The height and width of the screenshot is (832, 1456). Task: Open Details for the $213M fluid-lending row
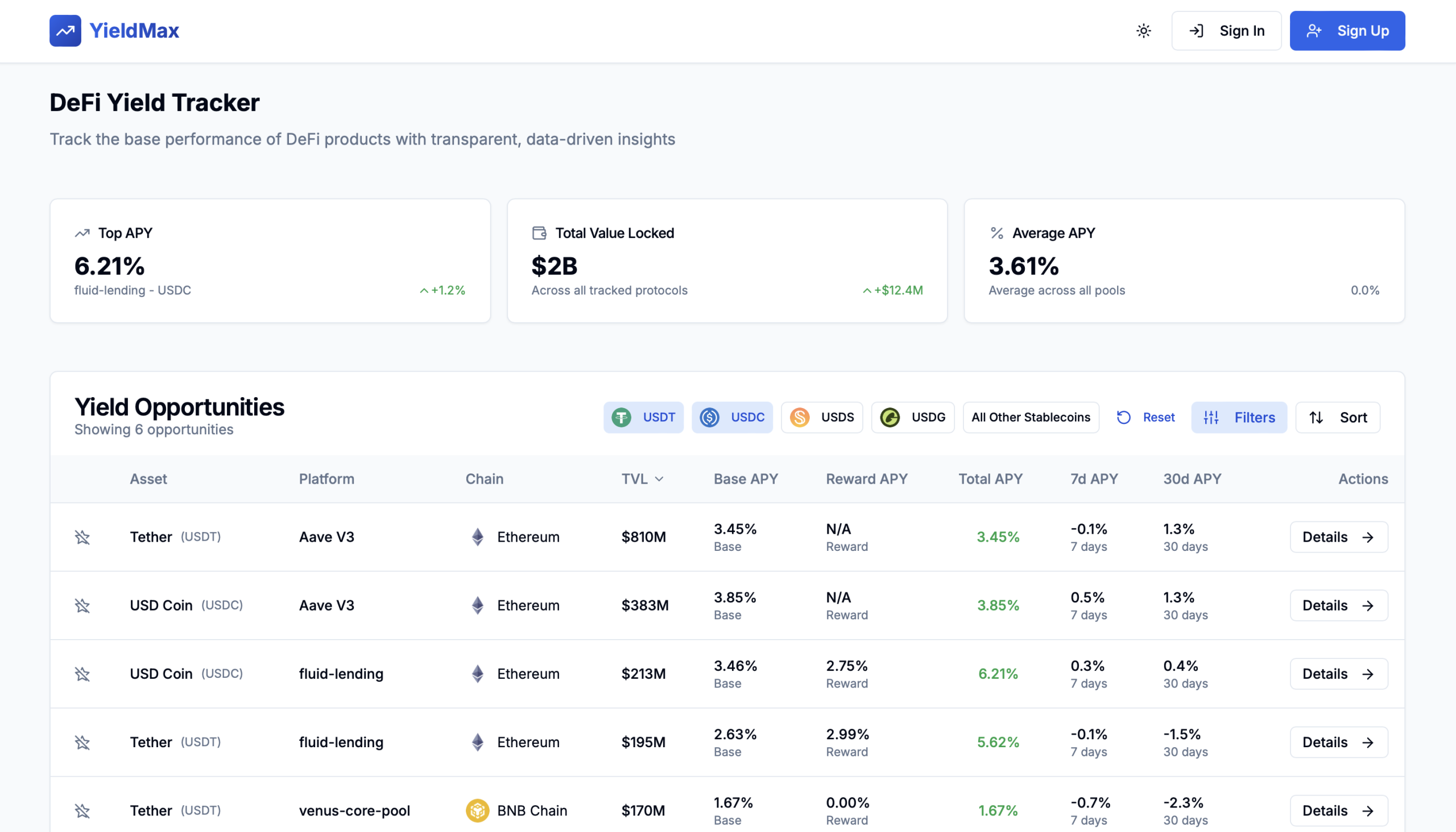coord(1338,674)
